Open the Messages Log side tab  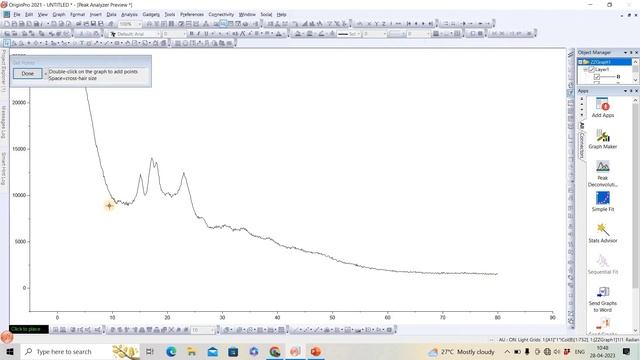pos(4,122)
